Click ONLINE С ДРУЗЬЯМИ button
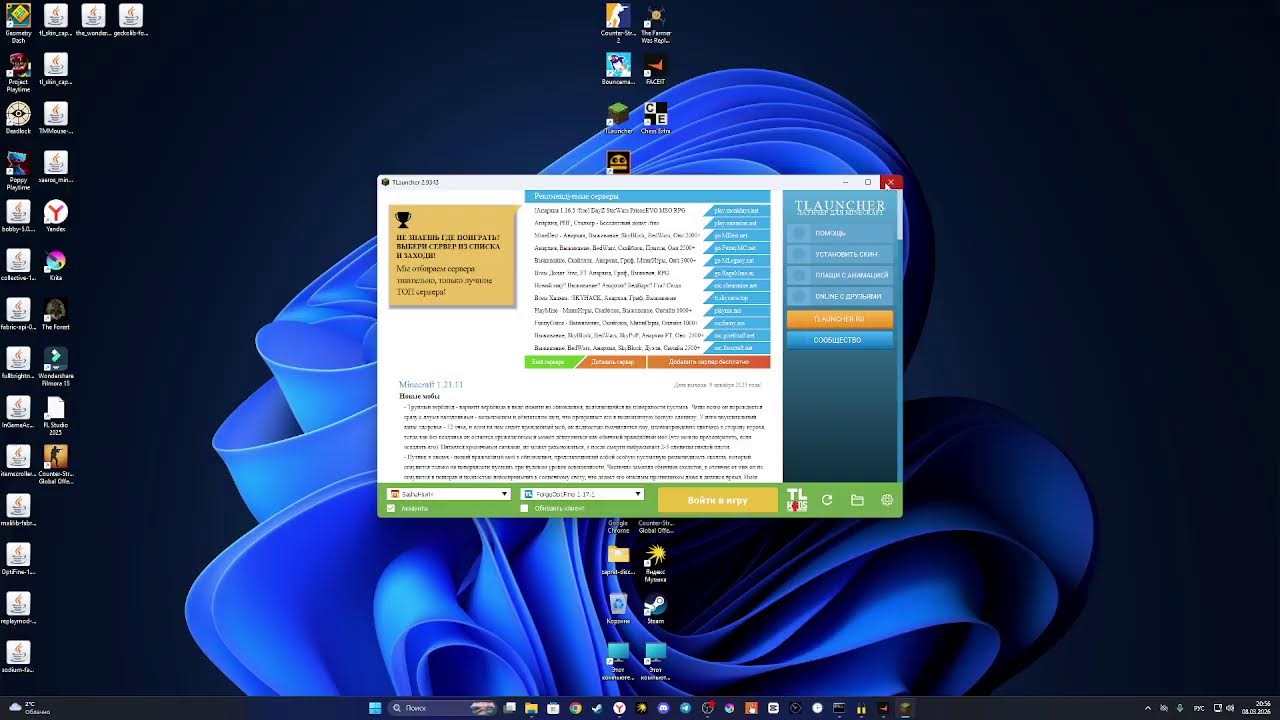 (x=839, y=296)
